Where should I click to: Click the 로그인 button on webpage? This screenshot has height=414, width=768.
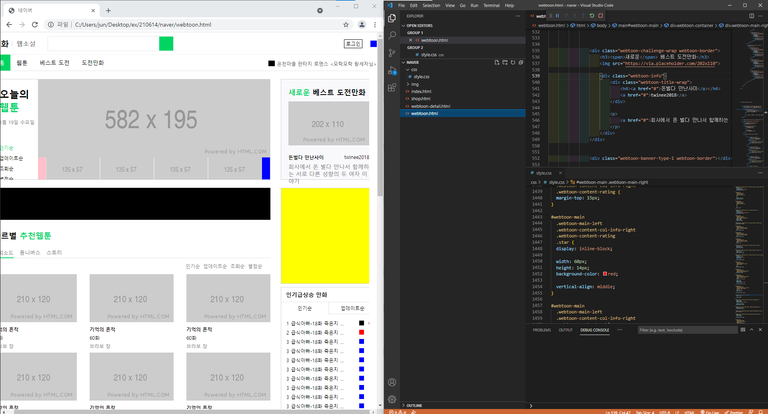point(353,44)
